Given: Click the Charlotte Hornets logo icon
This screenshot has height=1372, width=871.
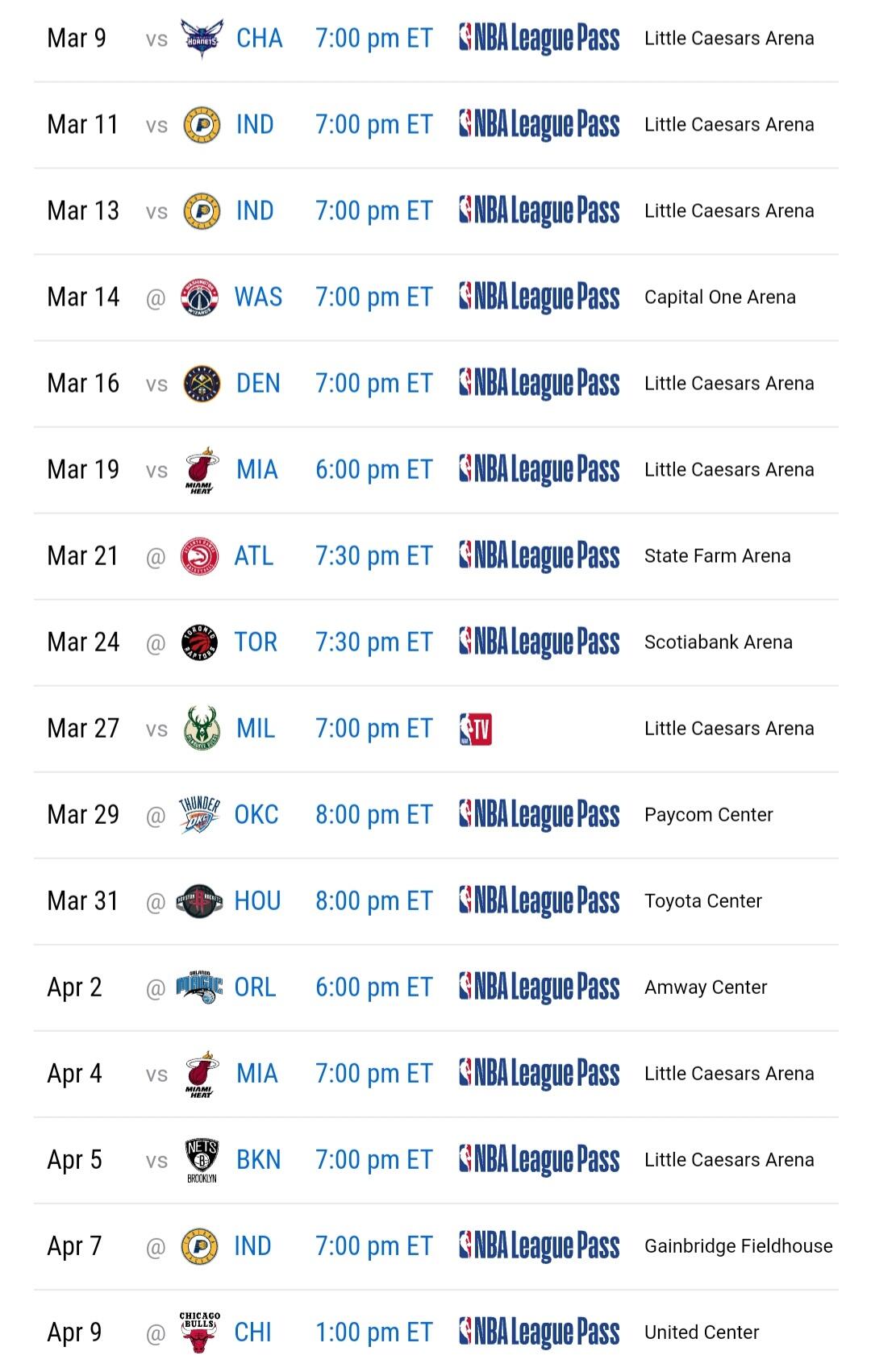Looking at the screenshot, I should click(202, 39).
